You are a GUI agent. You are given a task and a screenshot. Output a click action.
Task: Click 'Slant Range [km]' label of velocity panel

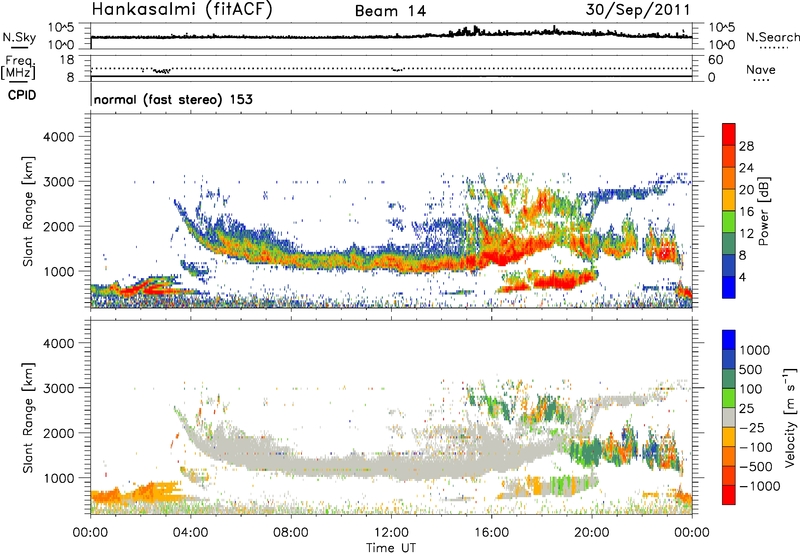[x=28, y=418]
